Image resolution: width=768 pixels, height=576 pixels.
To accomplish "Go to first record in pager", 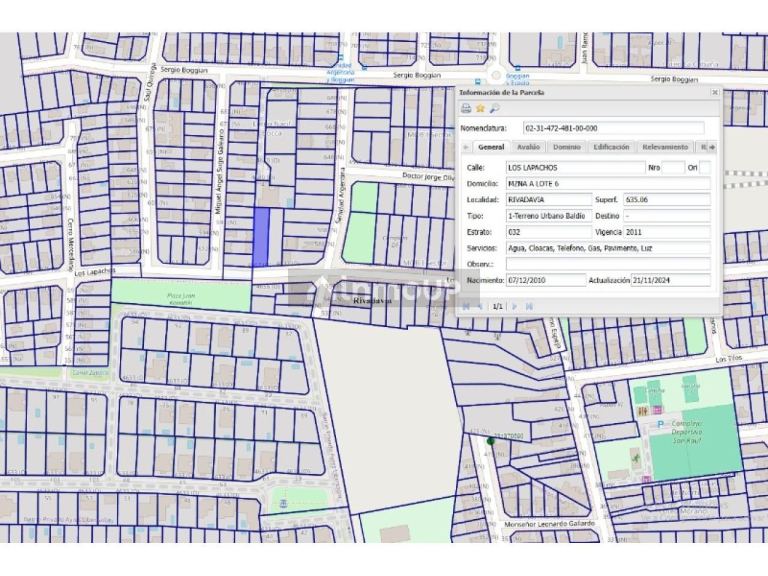I will coord(466,306).
